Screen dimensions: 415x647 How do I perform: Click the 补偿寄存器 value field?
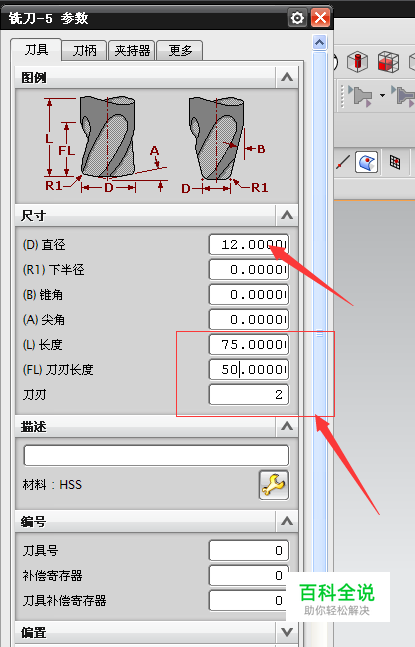pos(249,575)
